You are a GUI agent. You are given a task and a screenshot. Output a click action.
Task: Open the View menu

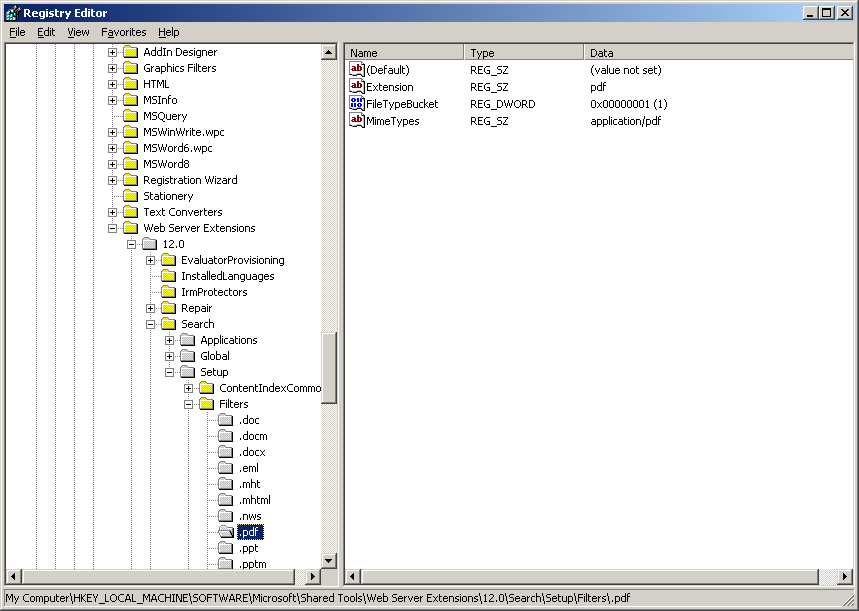(x=78, y=32)
